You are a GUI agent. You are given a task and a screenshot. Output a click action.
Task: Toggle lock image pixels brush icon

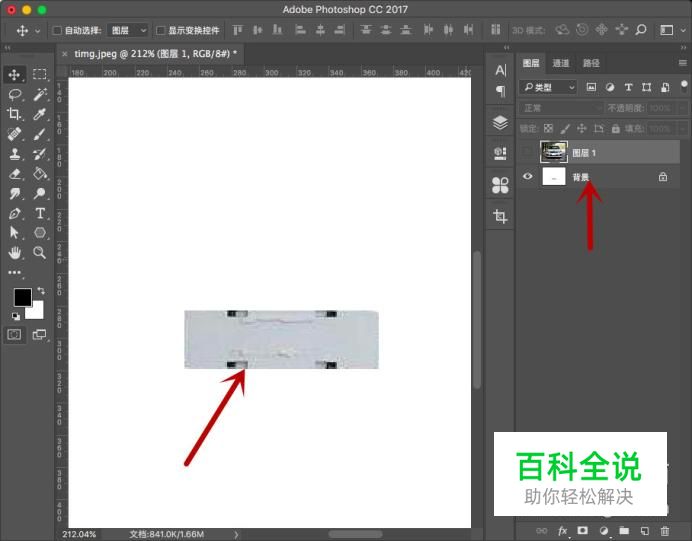coord(565,128)
